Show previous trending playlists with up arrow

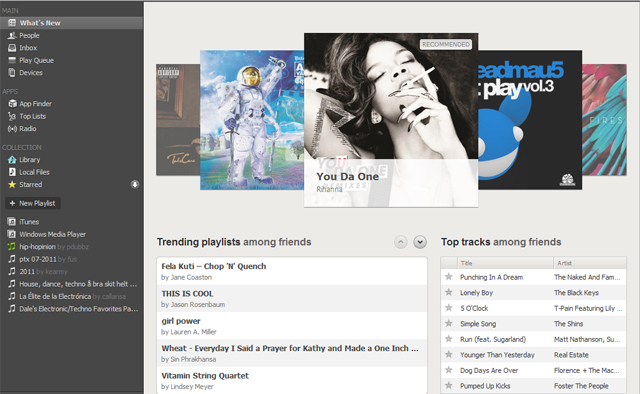(x=401, y=242)
